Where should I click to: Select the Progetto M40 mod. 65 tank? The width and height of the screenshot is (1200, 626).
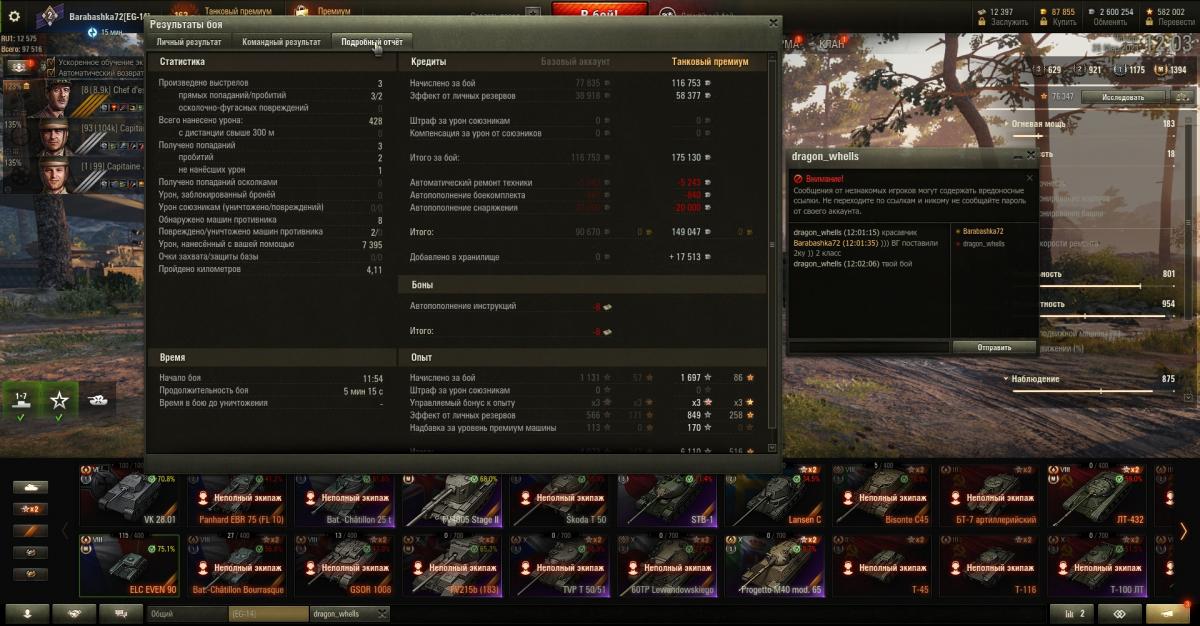pos(774,566)
